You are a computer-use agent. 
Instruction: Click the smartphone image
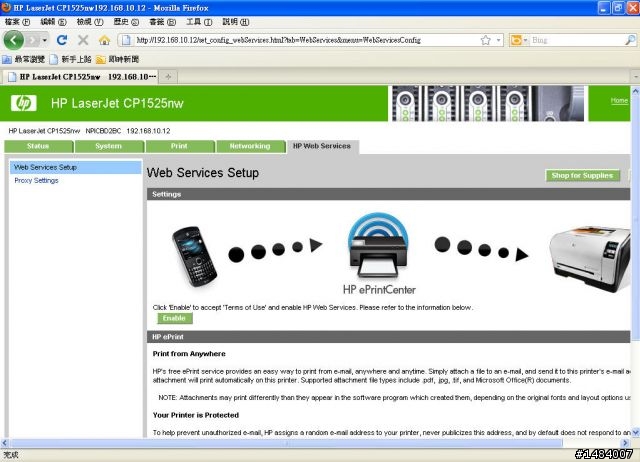pyautogui.click(x=194, y=256)
